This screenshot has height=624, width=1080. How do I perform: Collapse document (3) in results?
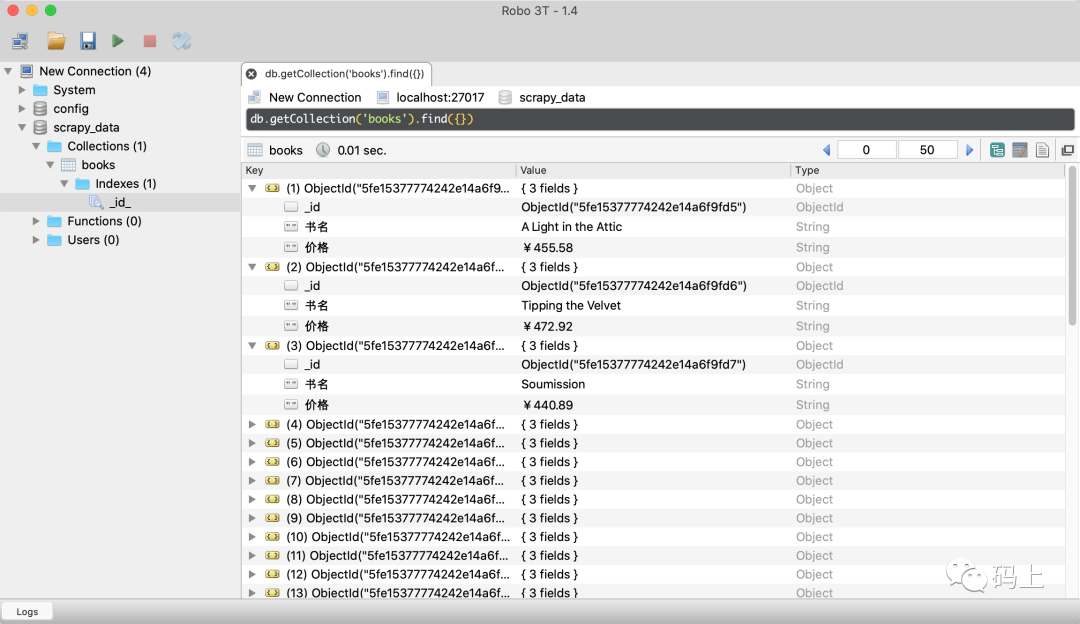(252, 346)
